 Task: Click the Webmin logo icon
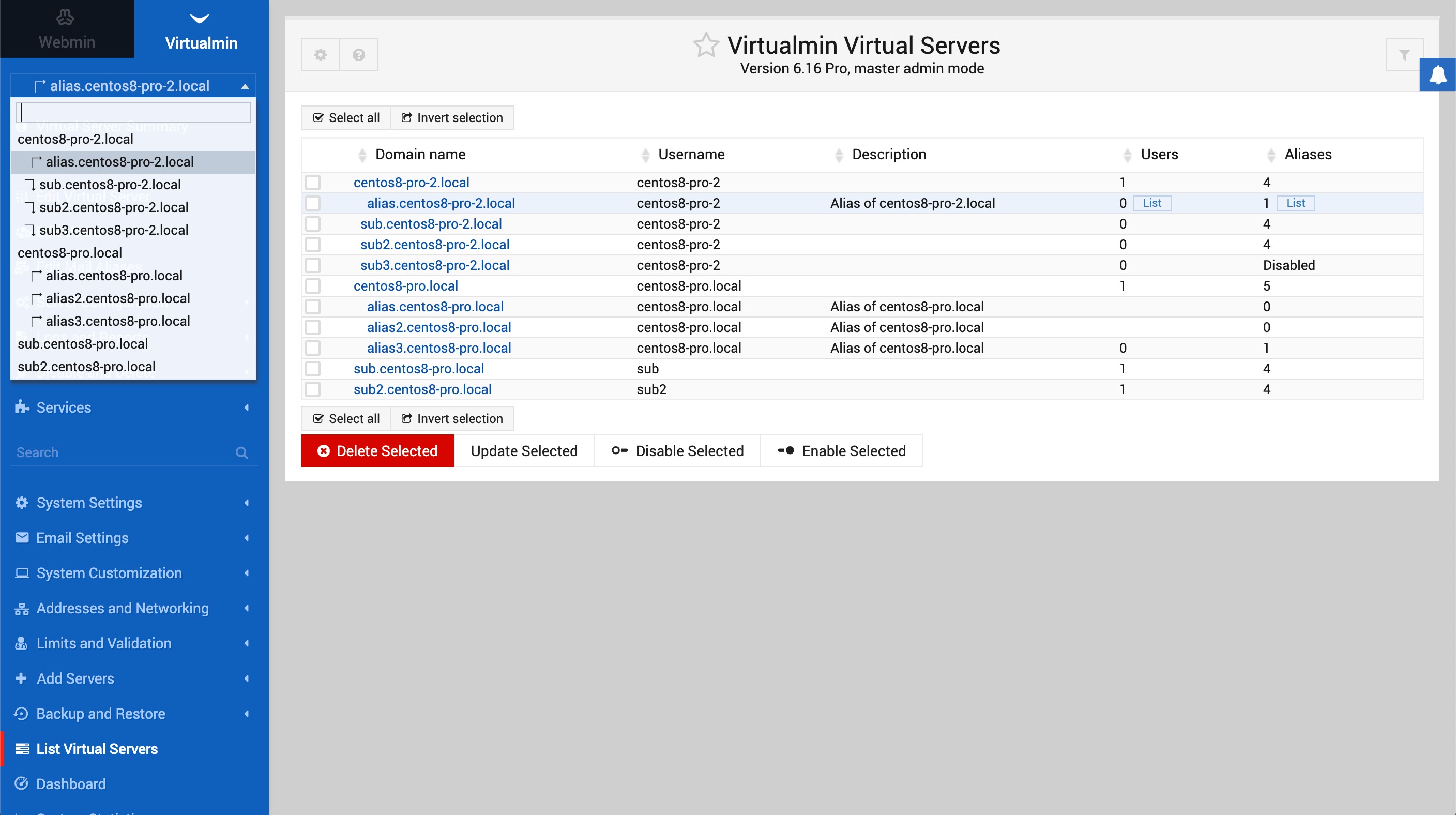coord(65,18)
